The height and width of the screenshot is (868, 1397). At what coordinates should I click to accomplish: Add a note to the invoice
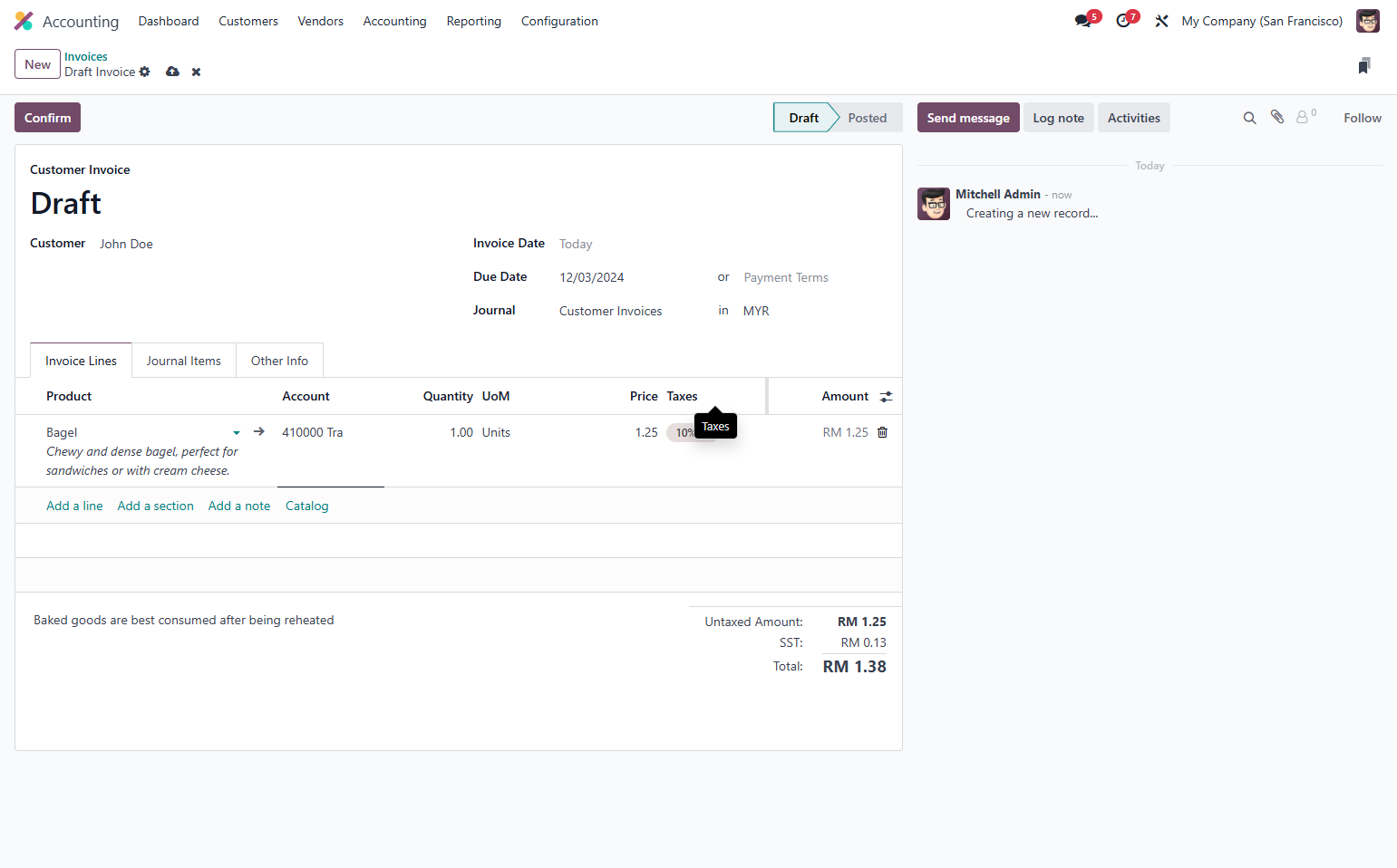(239, 506)
